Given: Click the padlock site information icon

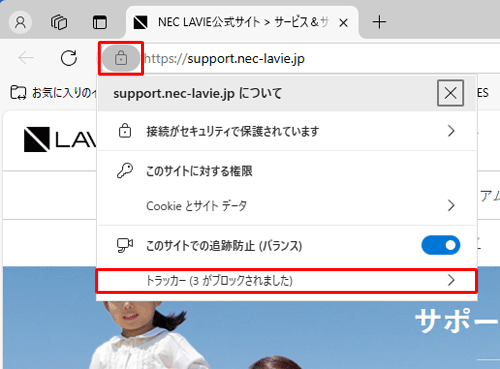Looking at the screenshot, I should [121, 58].
